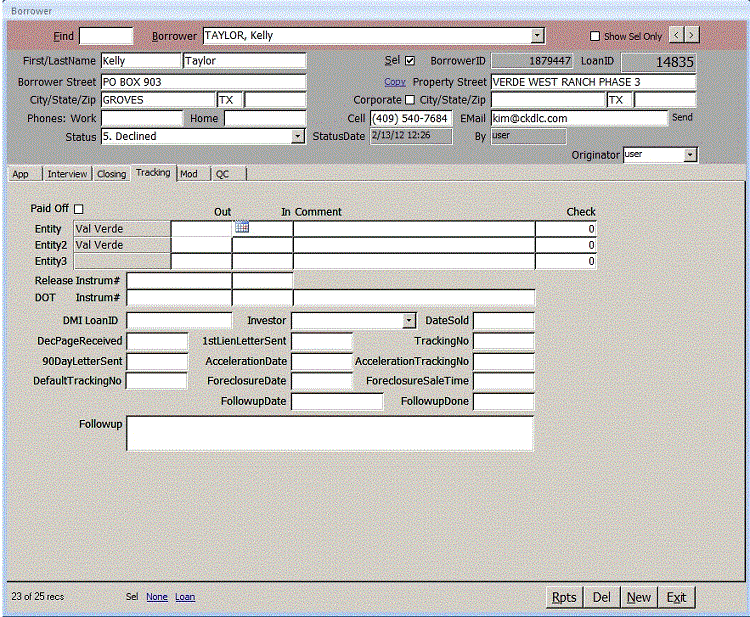Toggle the Show Sel Only checkbox
Viewport: 750px width, 617px height.
pyautogui.click(x=595, y=36)
